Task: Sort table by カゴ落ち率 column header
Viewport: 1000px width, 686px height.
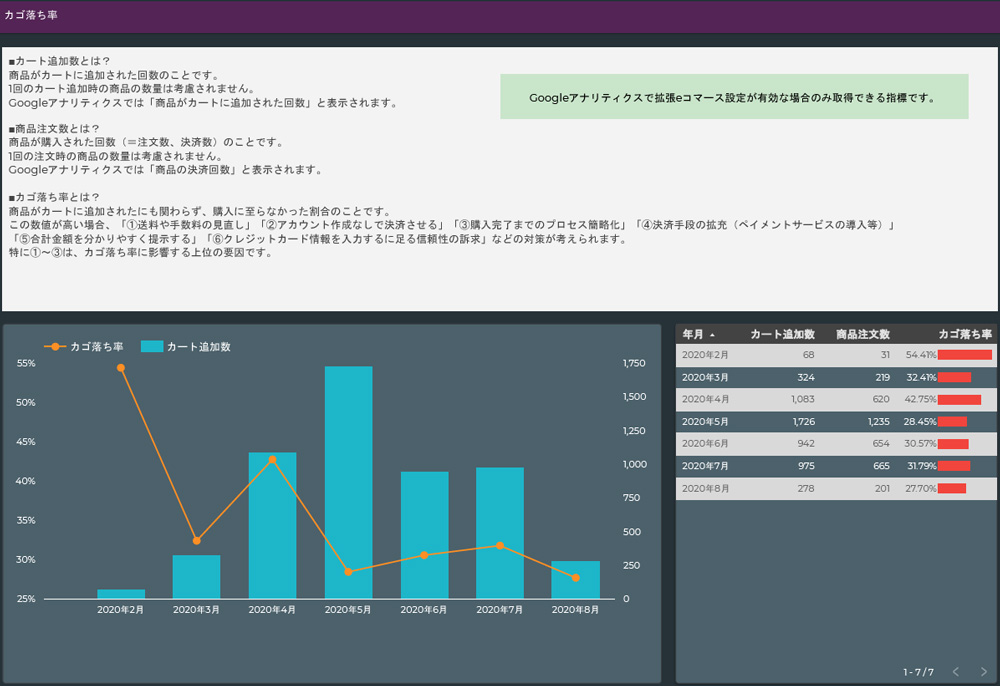Action: (x=965, y=334)
